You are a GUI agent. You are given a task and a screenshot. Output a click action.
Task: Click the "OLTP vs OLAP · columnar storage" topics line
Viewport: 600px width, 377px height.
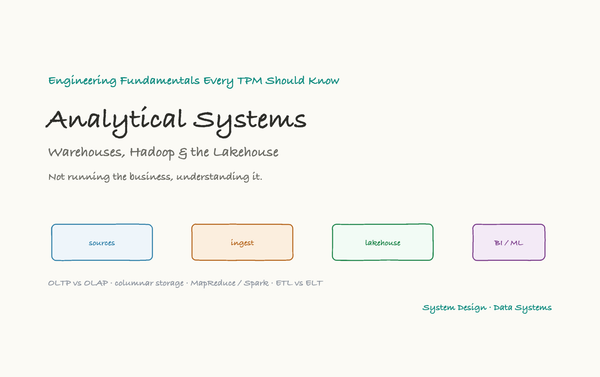185,283
